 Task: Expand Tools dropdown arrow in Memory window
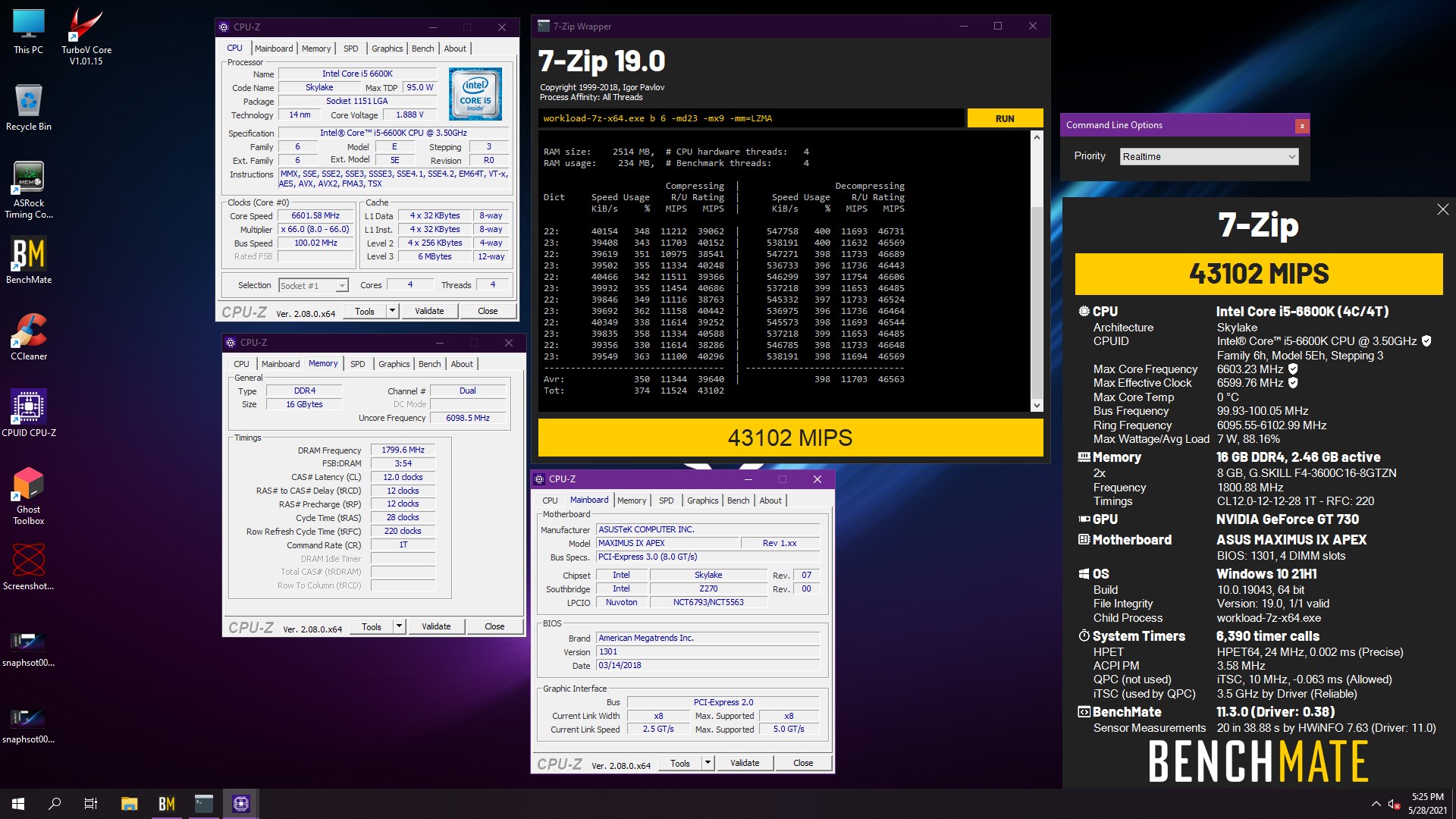click(x=399, y=626)
